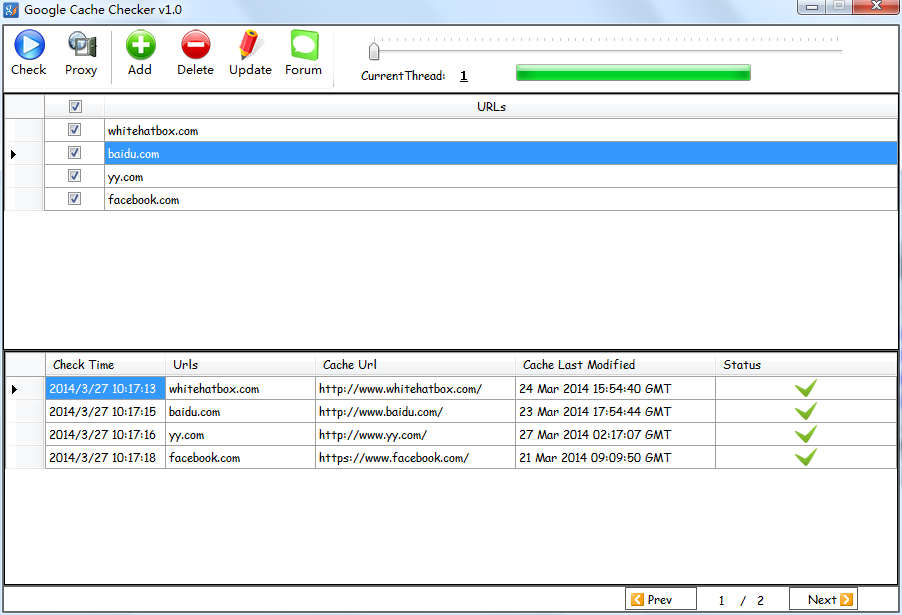Uncheck the facebook.com checkbox

click(74, 199)
